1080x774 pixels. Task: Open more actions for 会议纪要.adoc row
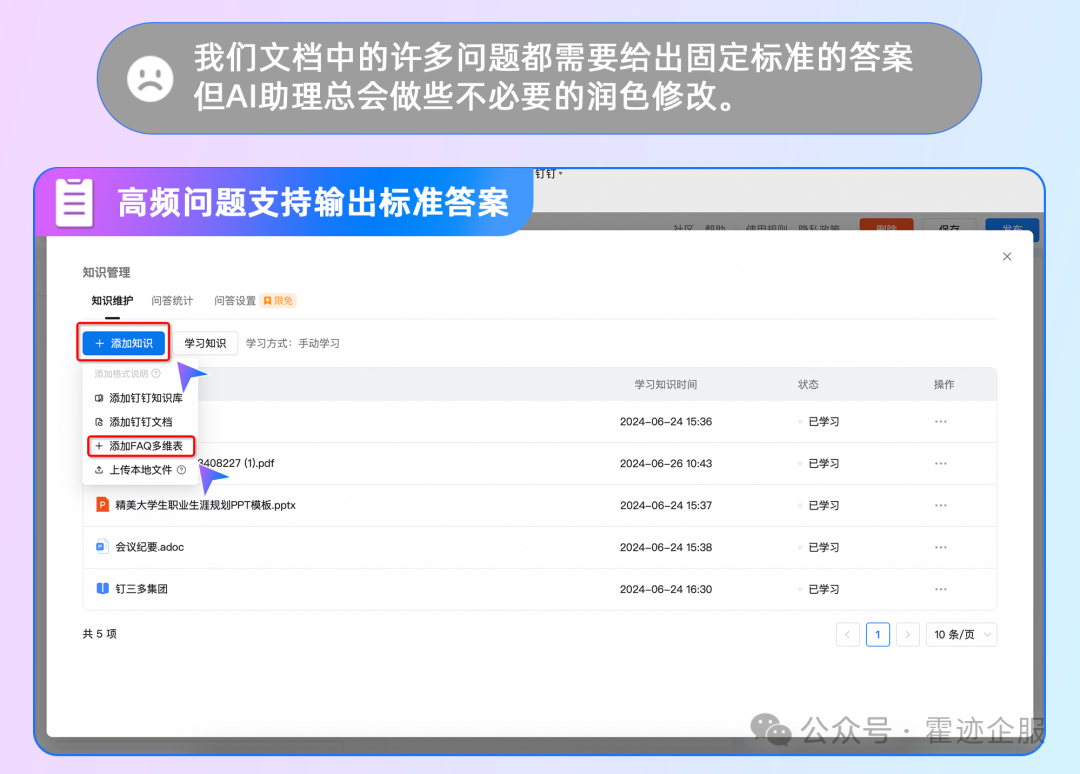pos(940,547)
